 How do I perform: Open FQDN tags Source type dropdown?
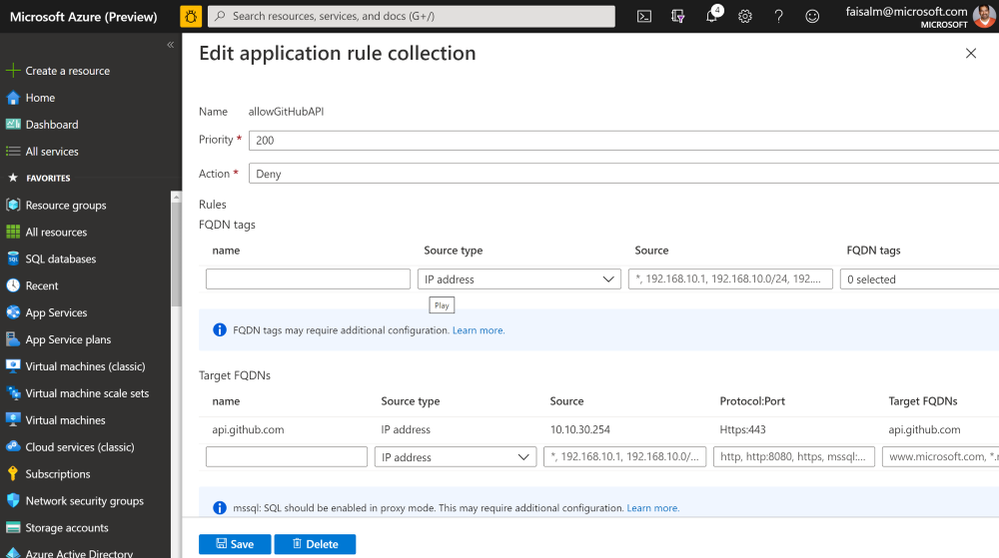[519, 279]
